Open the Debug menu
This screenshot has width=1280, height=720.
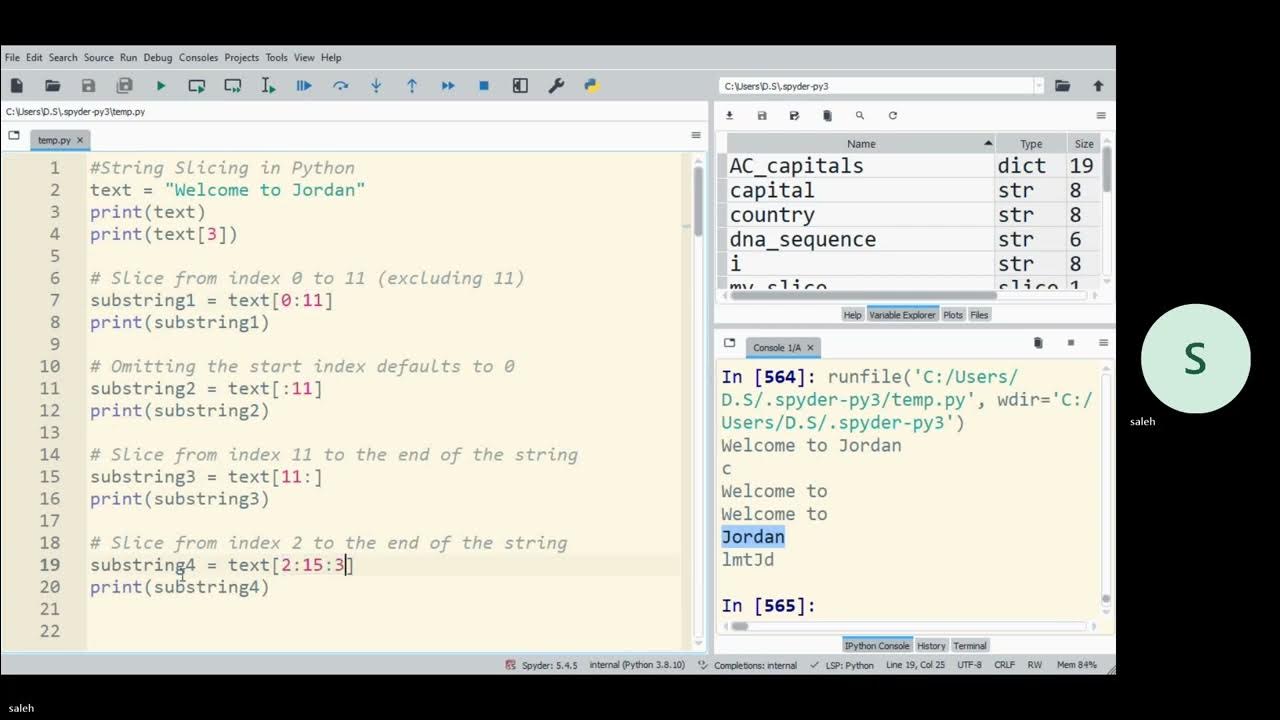(x=158, y=58)
